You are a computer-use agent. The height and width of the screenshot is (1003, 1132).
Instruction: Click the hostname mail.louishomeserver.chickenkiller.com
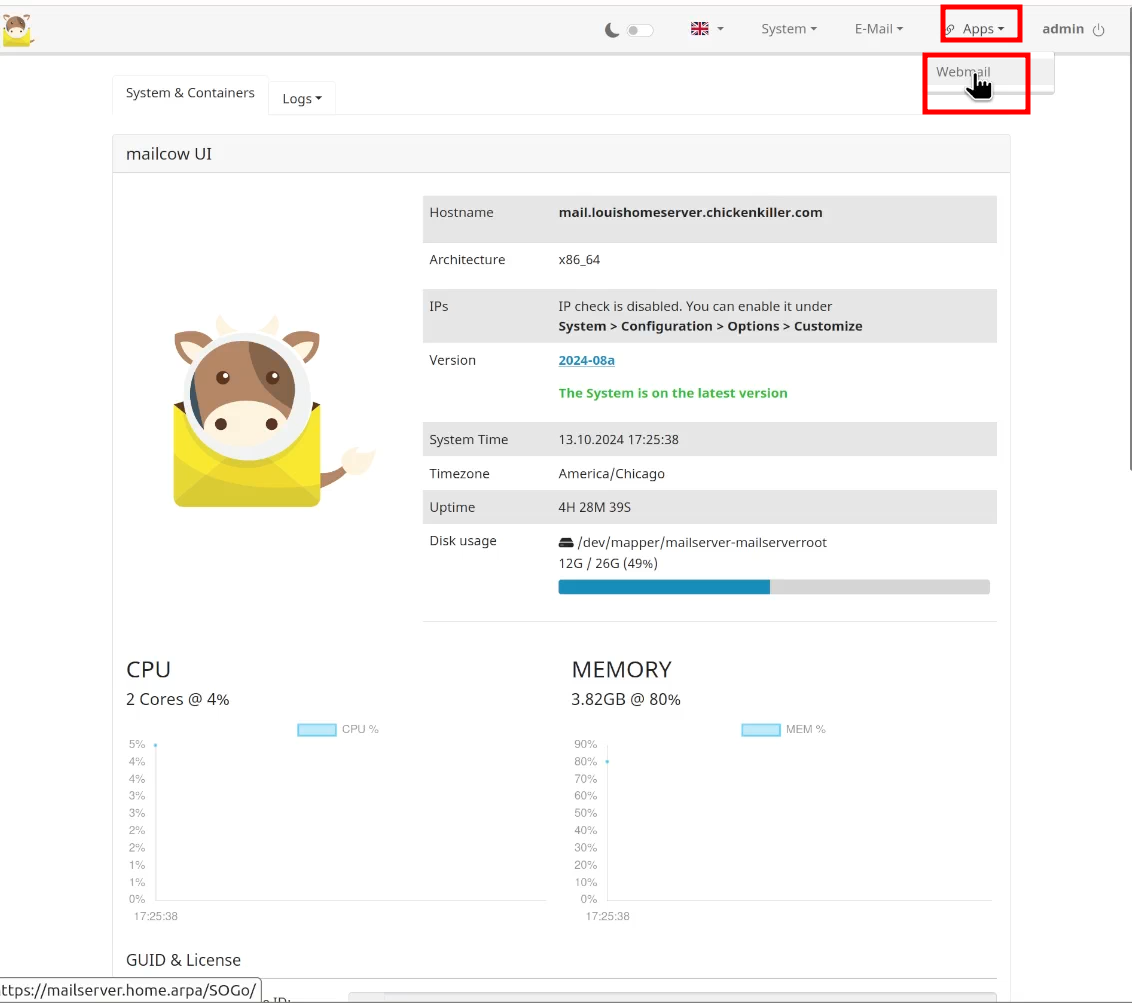tap(690, 212)
